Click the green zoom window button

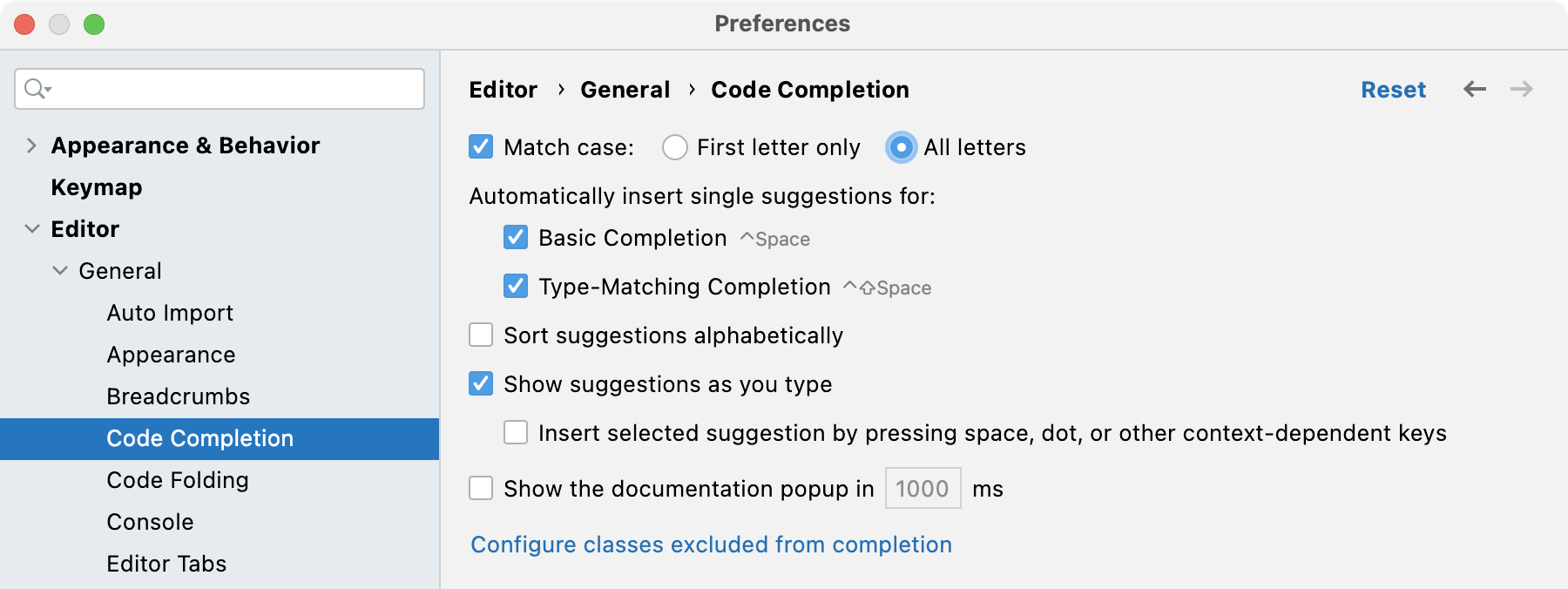[94, 24]
